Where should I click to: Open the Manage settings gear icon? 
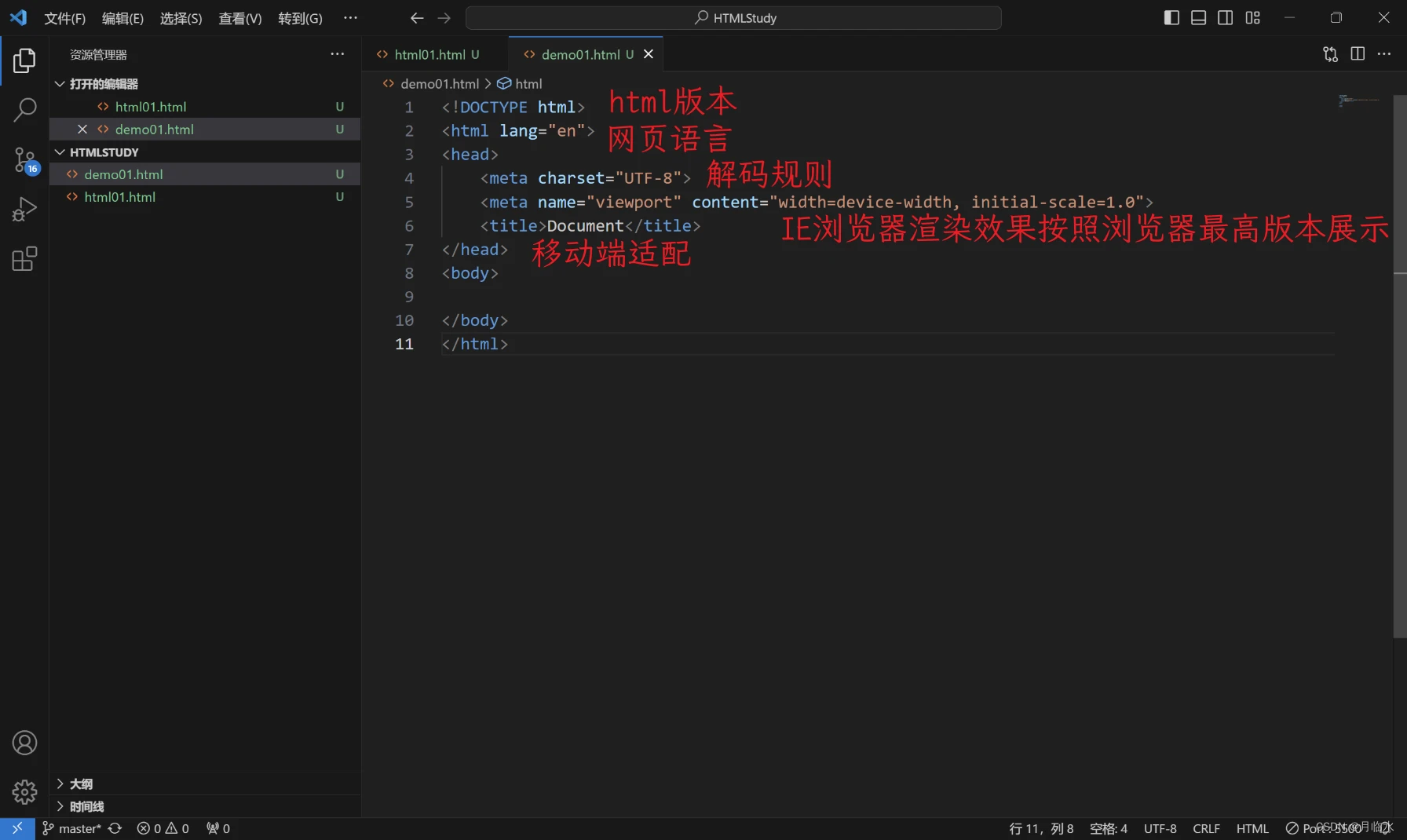tap(24, 792)
